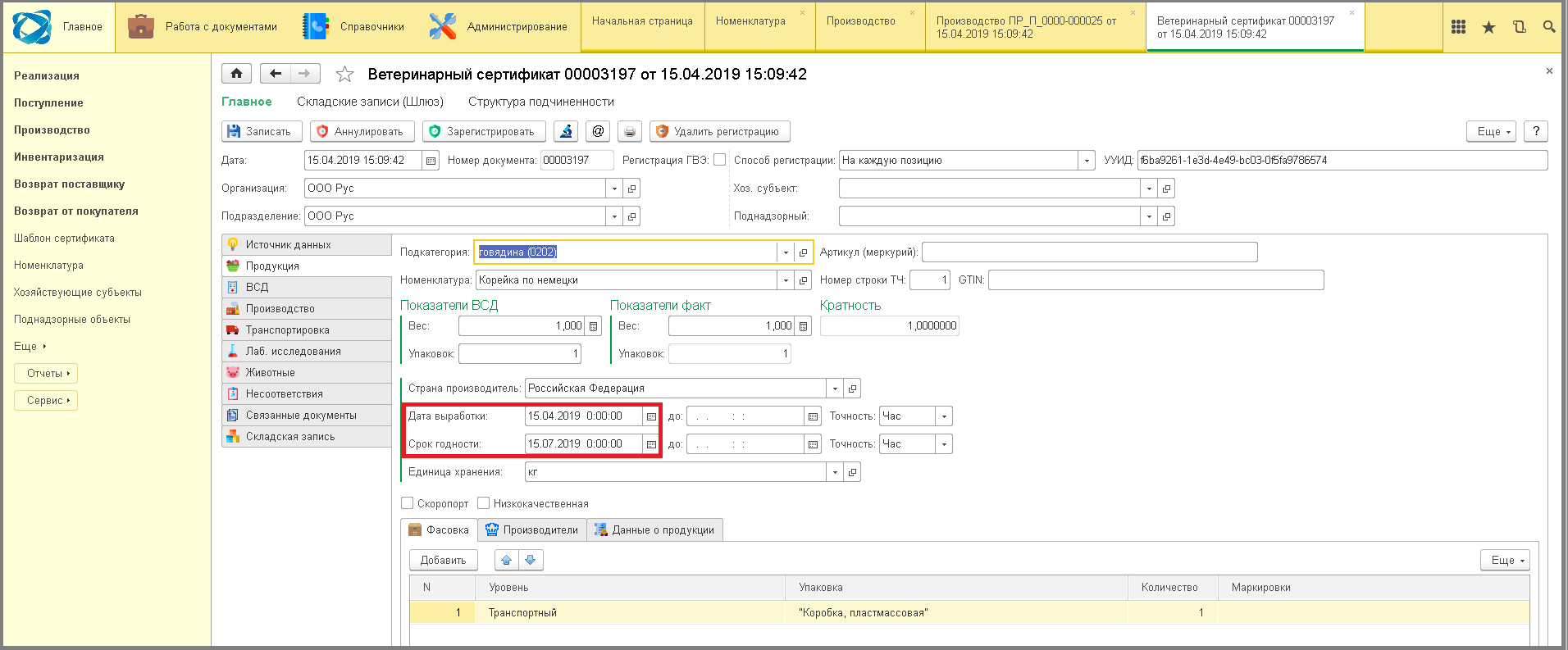The image size is (1568, 650).
Task: Open Данные о продукции tab
Action: [x=654, y=530]
